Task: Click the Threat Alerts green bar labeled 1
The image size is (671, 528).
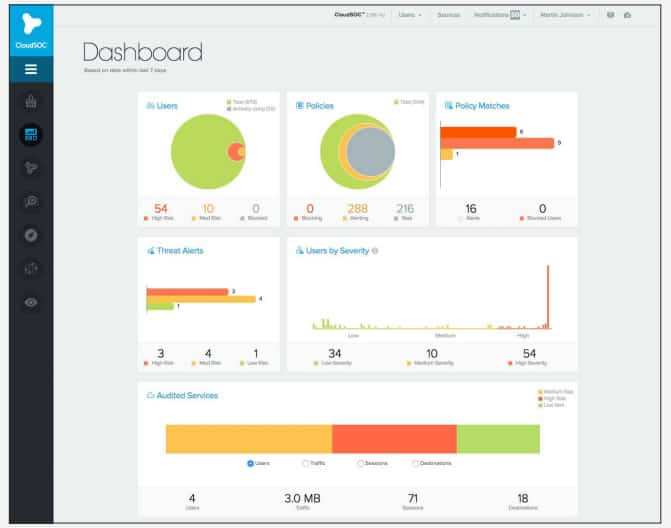Action: point(160,306)
